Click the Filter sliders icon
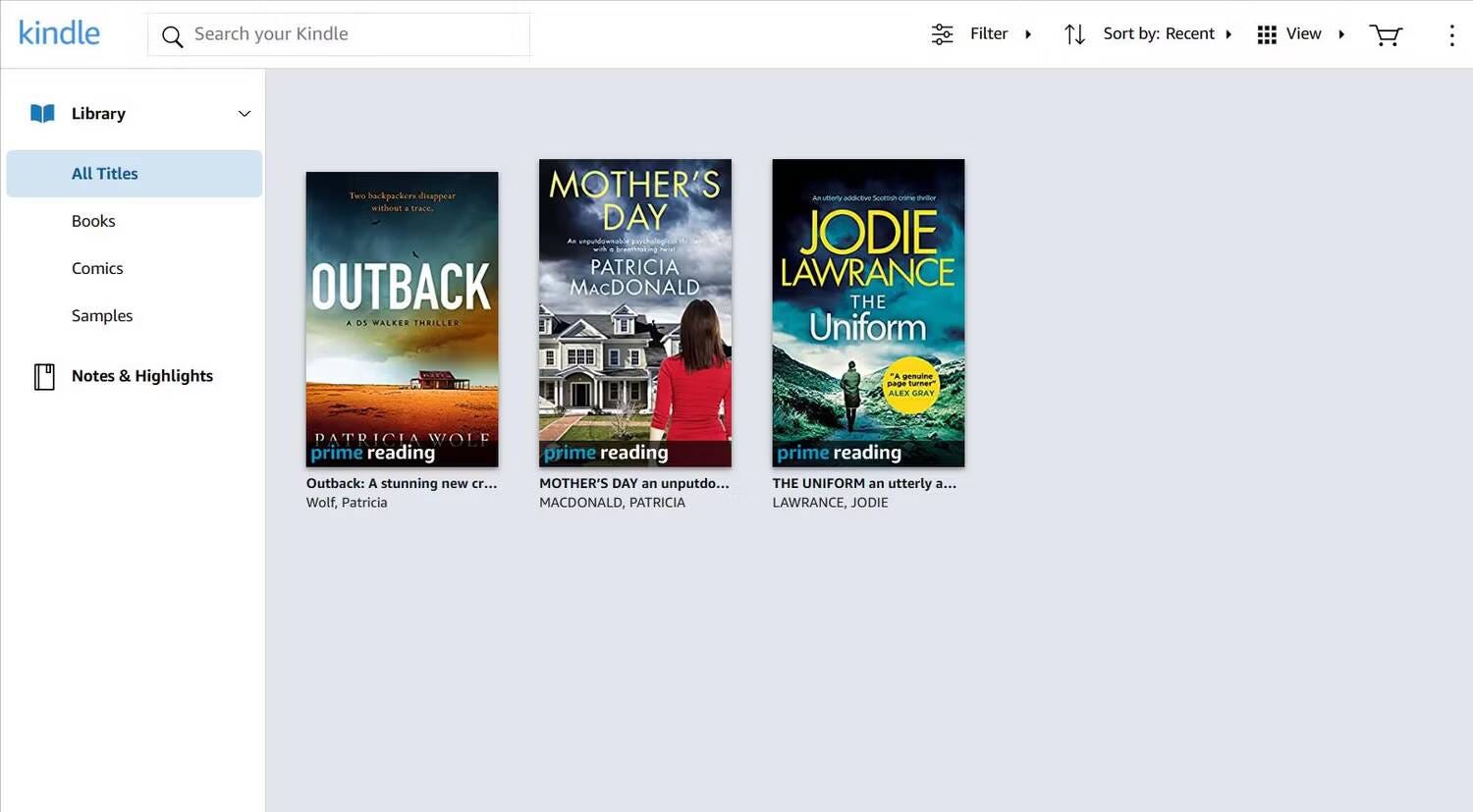Viewport: 1473px width, 812px height. pos(942,34)
